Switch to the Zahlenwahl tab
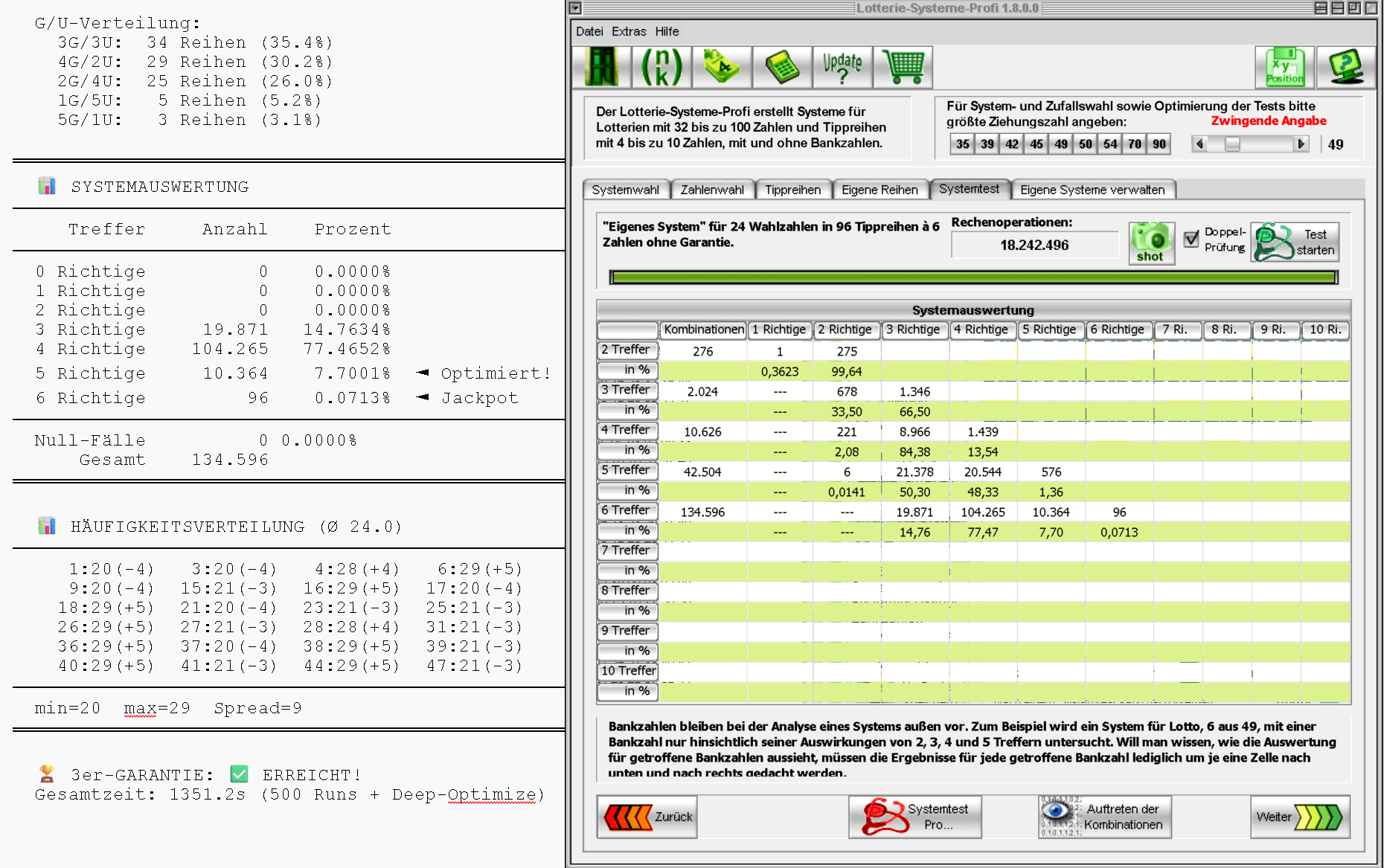The width and height of the screenshot is (1384, 868). pyautogui.click(x=712, y=190)
